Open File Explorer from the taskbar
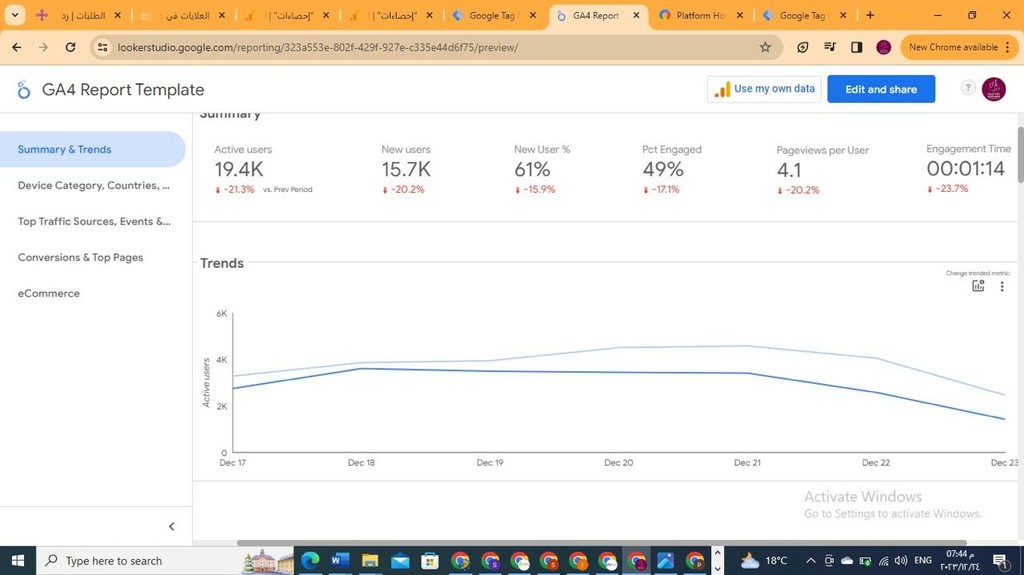 pyautogui.click(x=370, y=561)
